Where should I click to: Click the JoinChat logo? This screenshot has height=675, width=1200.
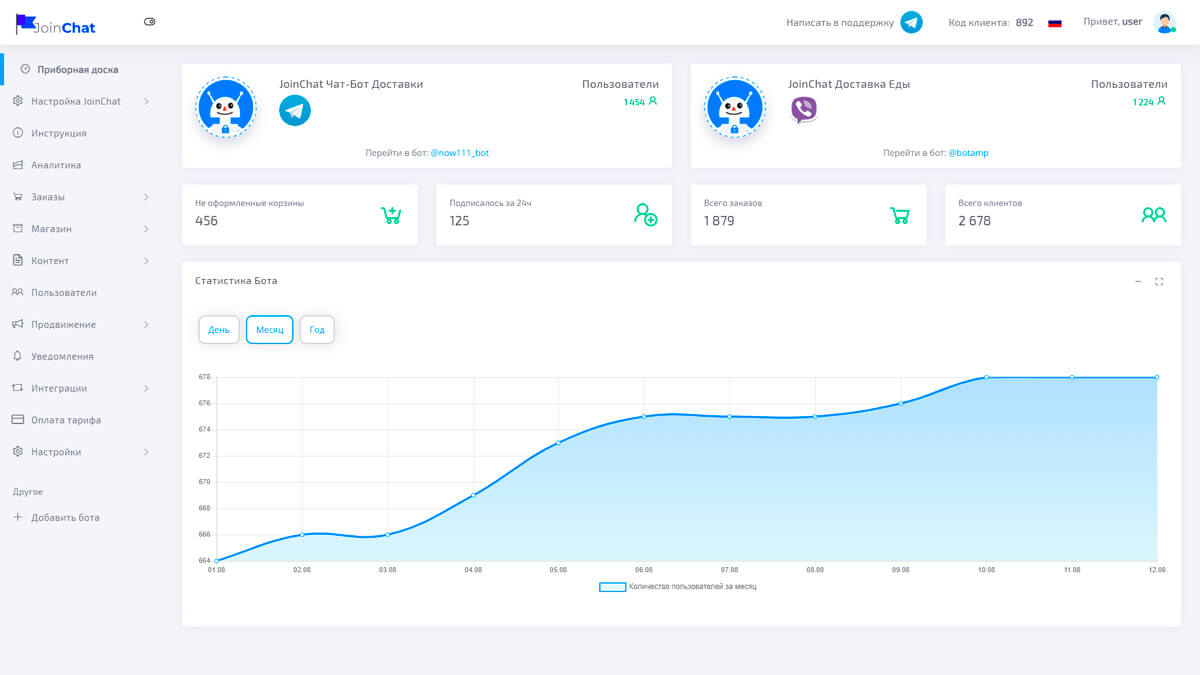coord(56,24)
